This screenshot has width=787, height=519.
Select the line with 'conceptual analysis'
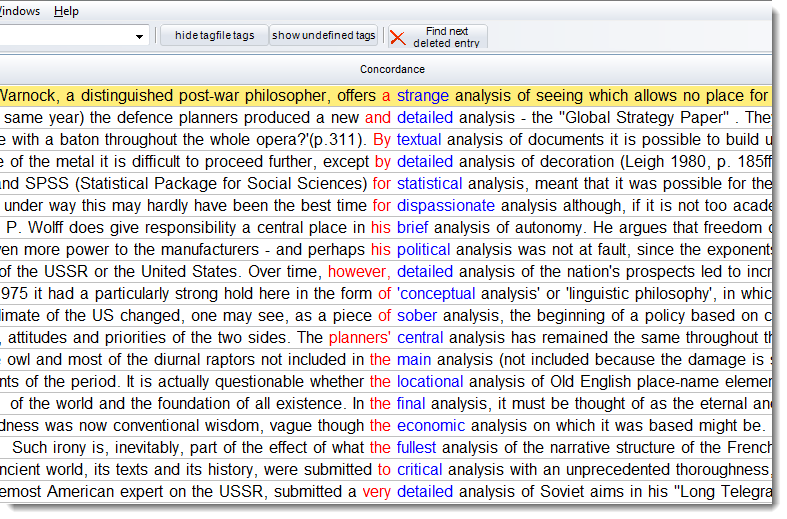coord(386,294)
